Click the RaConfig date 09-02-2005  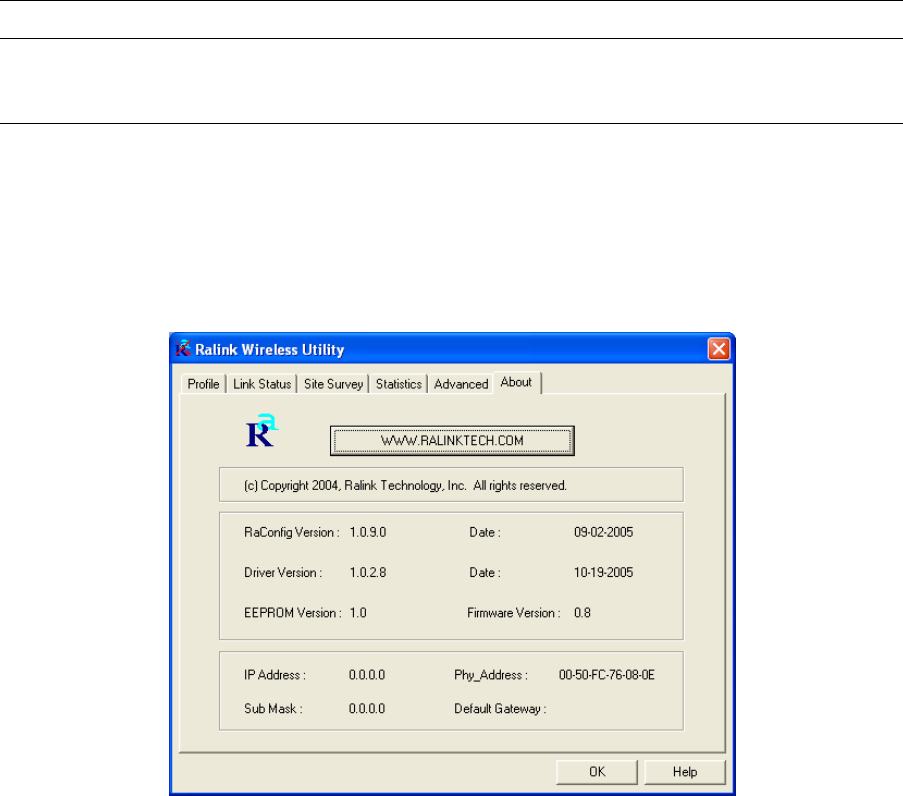tap(604, 532)
